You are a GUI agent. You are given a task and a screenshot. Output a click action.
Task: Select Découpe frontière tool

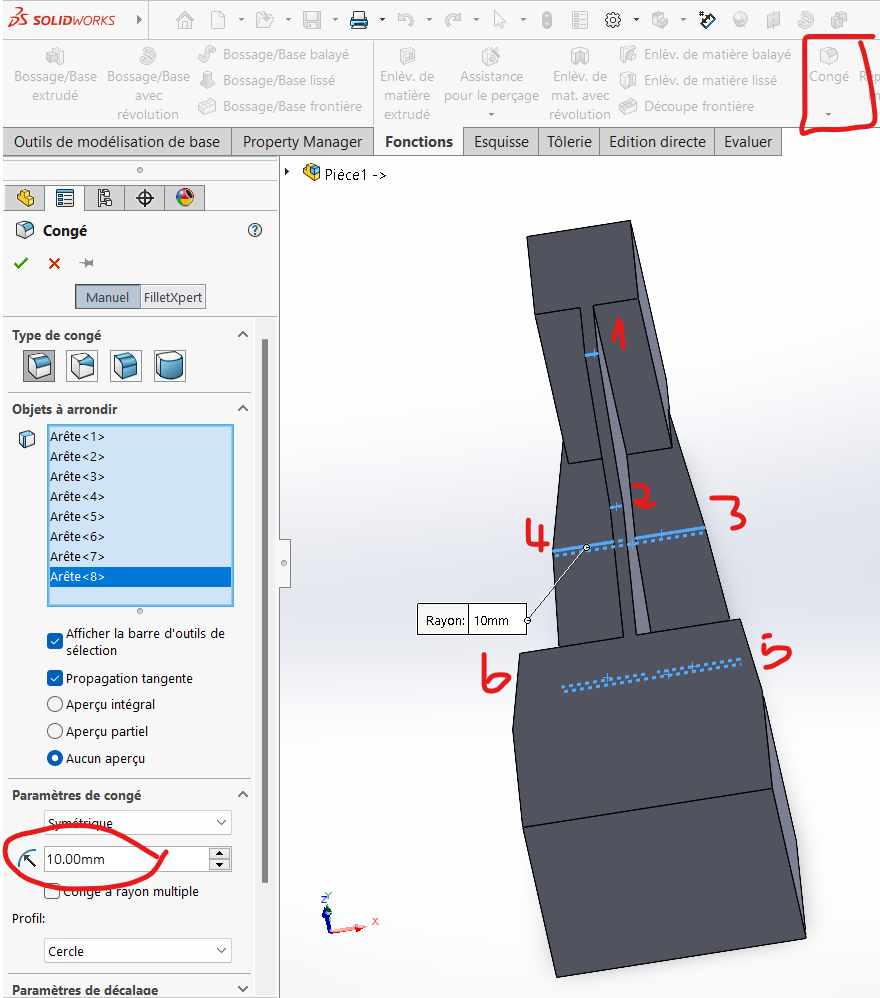(x=687, y=106)
